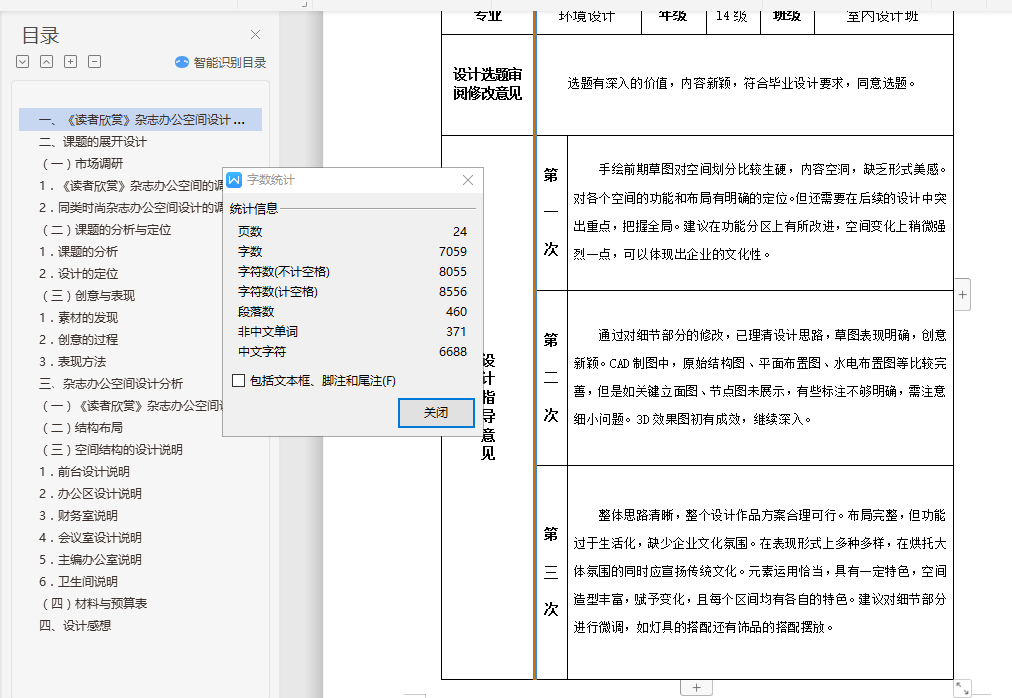Click the first outline icon under 目录 heading
The width and height of the screenshot is (1012, 698).
(23, 62)
